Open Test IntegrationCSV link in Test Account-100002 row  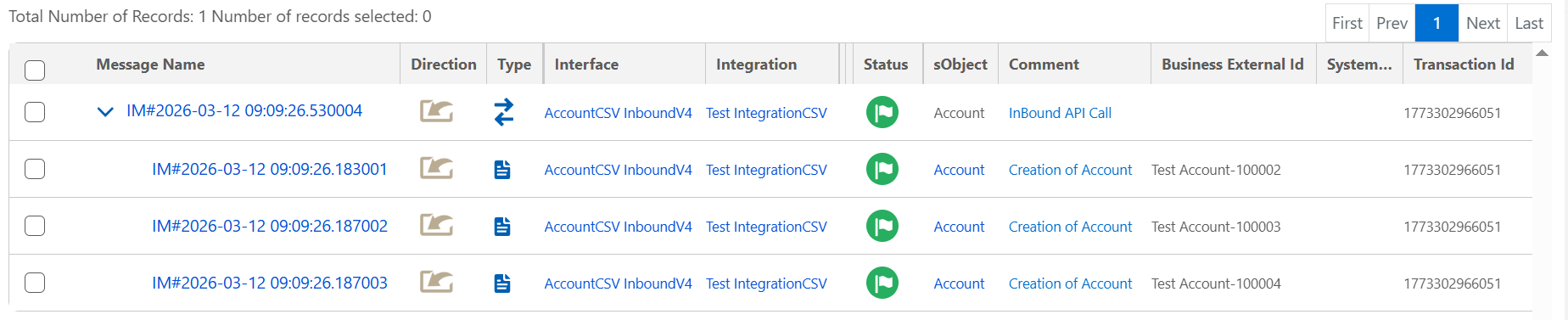click(x=766, y=170)
